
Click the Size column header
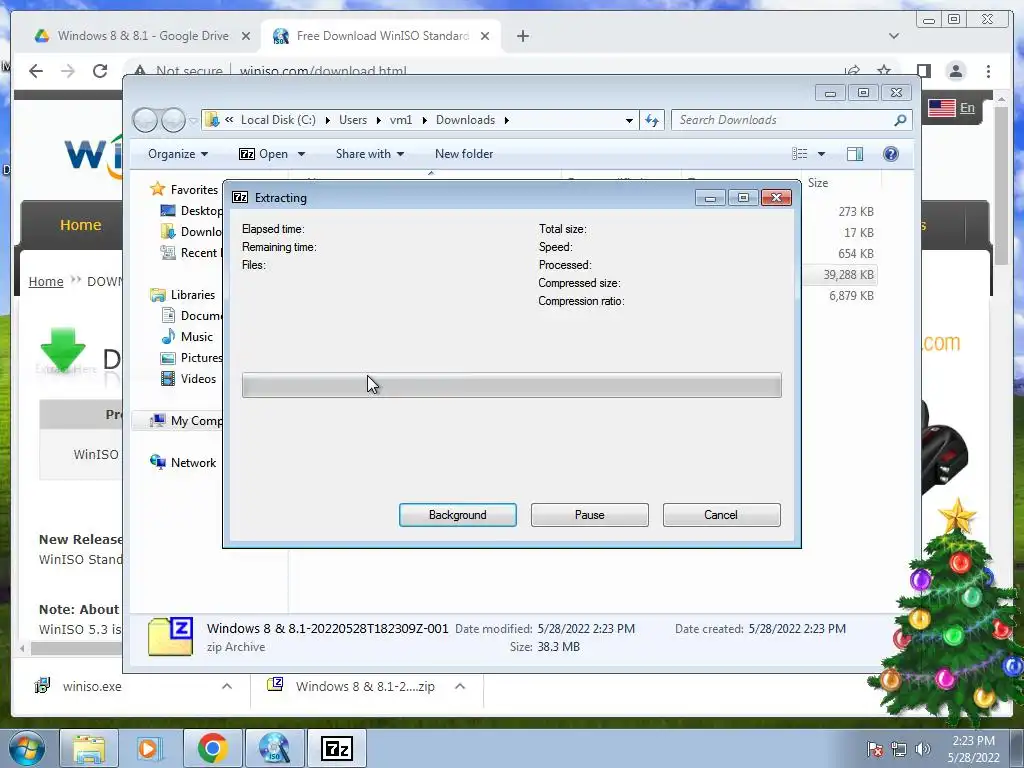tap(818, 183)
